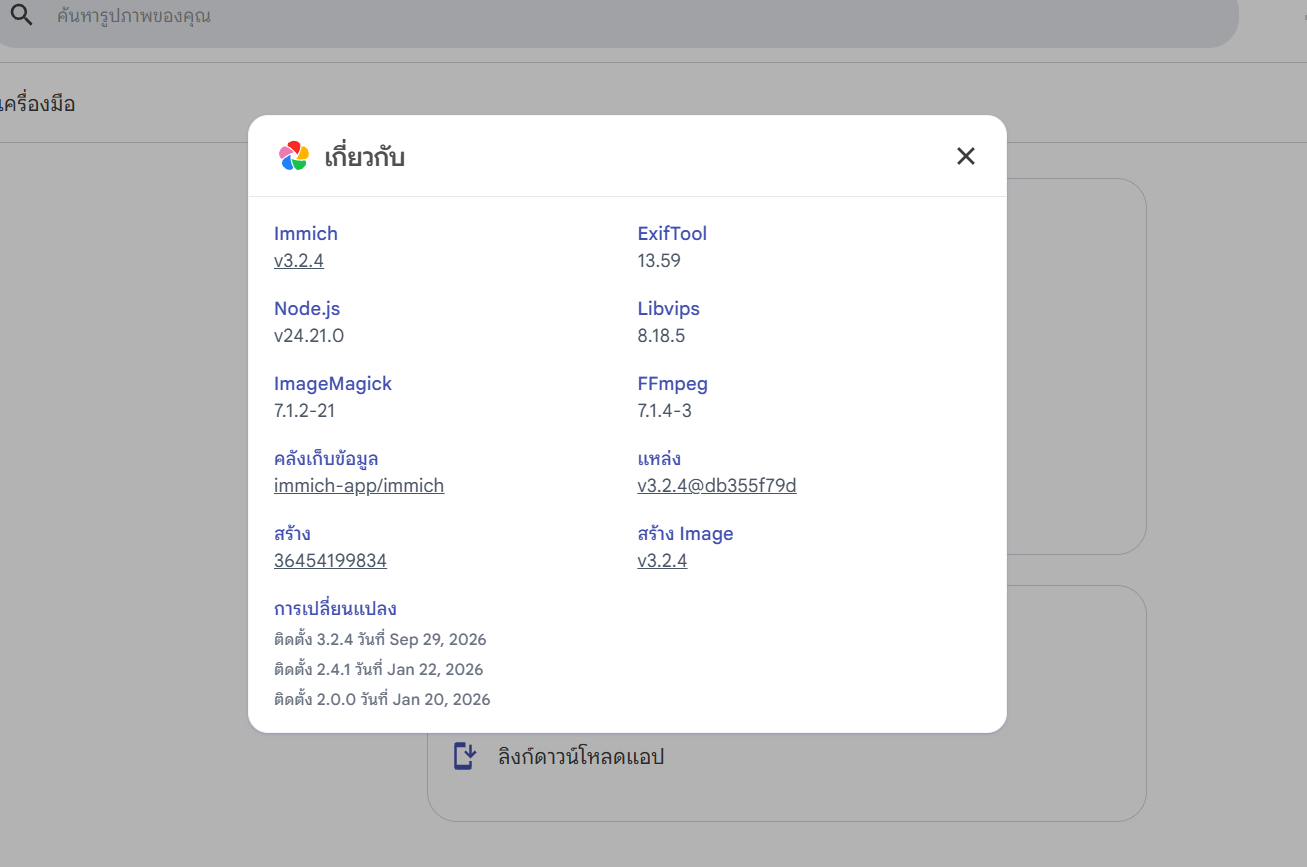
Task: Open the v3.2.4 link under สร้าง Image
Action: pos(662,561)
